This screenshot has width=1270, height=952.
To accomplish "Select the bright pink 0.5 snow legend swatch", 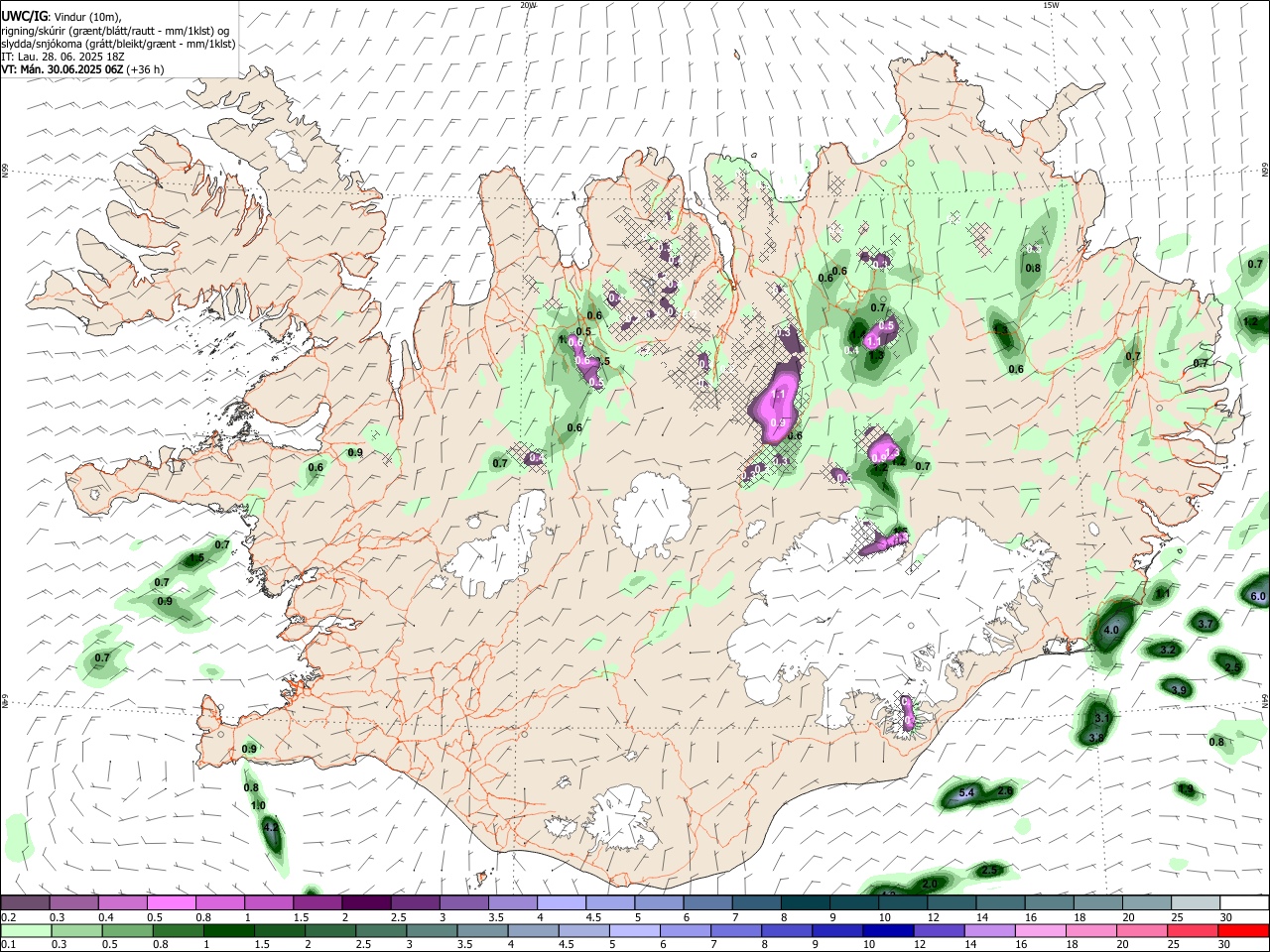I will click(172, 903).
